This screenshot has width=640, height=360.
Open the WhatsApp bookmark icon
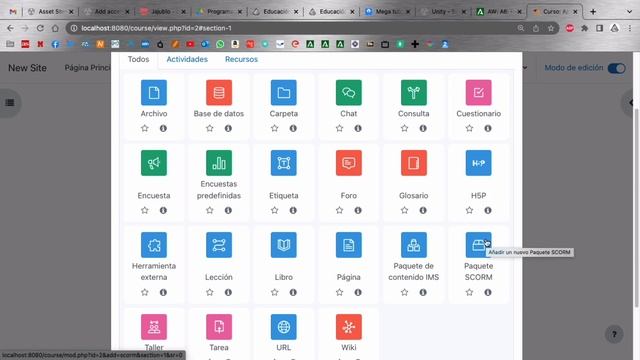220,44
